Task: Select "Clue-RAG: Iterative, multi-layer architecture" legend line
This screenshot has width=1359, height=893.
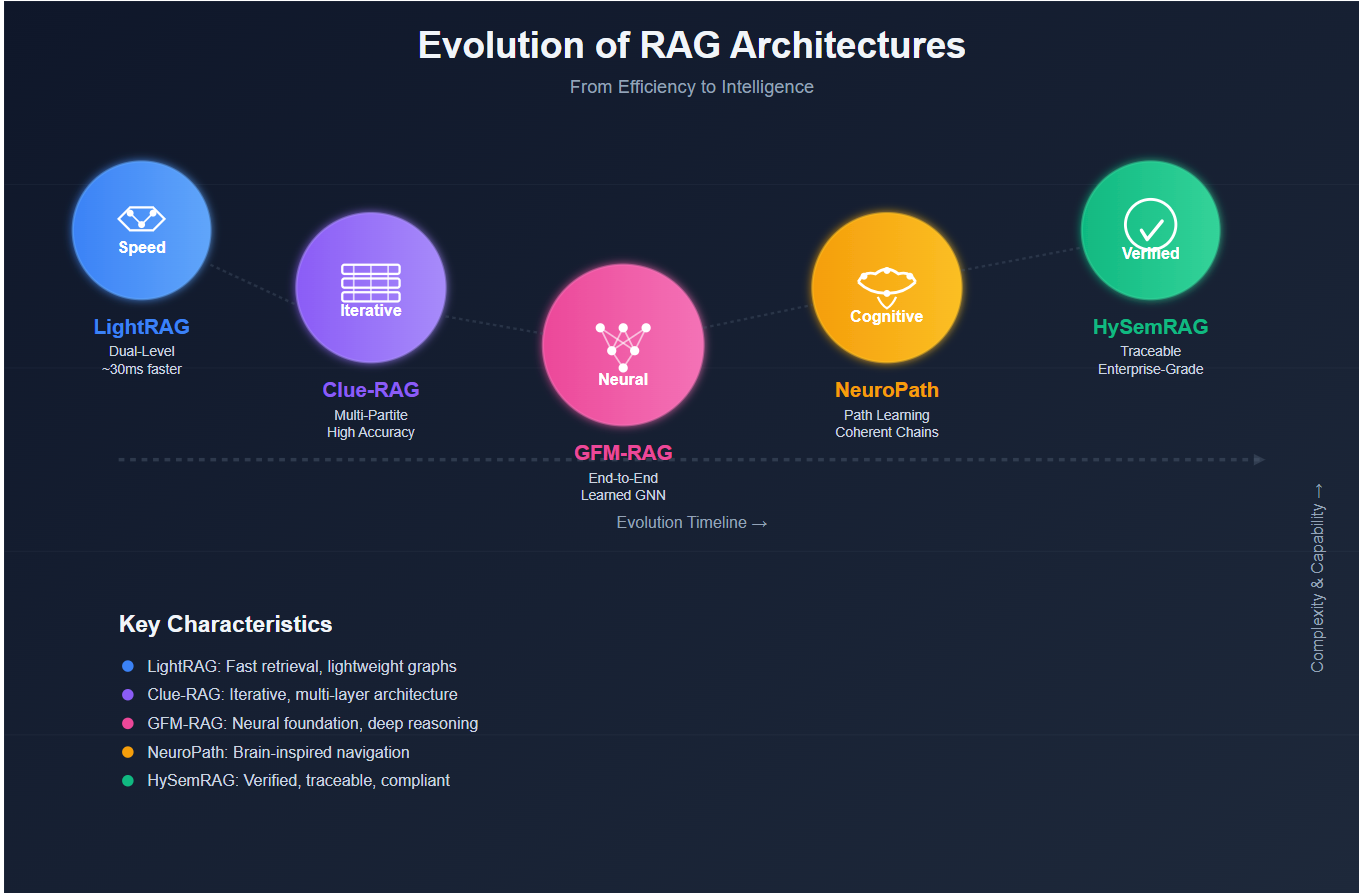Action: click(x=302, y=695)
